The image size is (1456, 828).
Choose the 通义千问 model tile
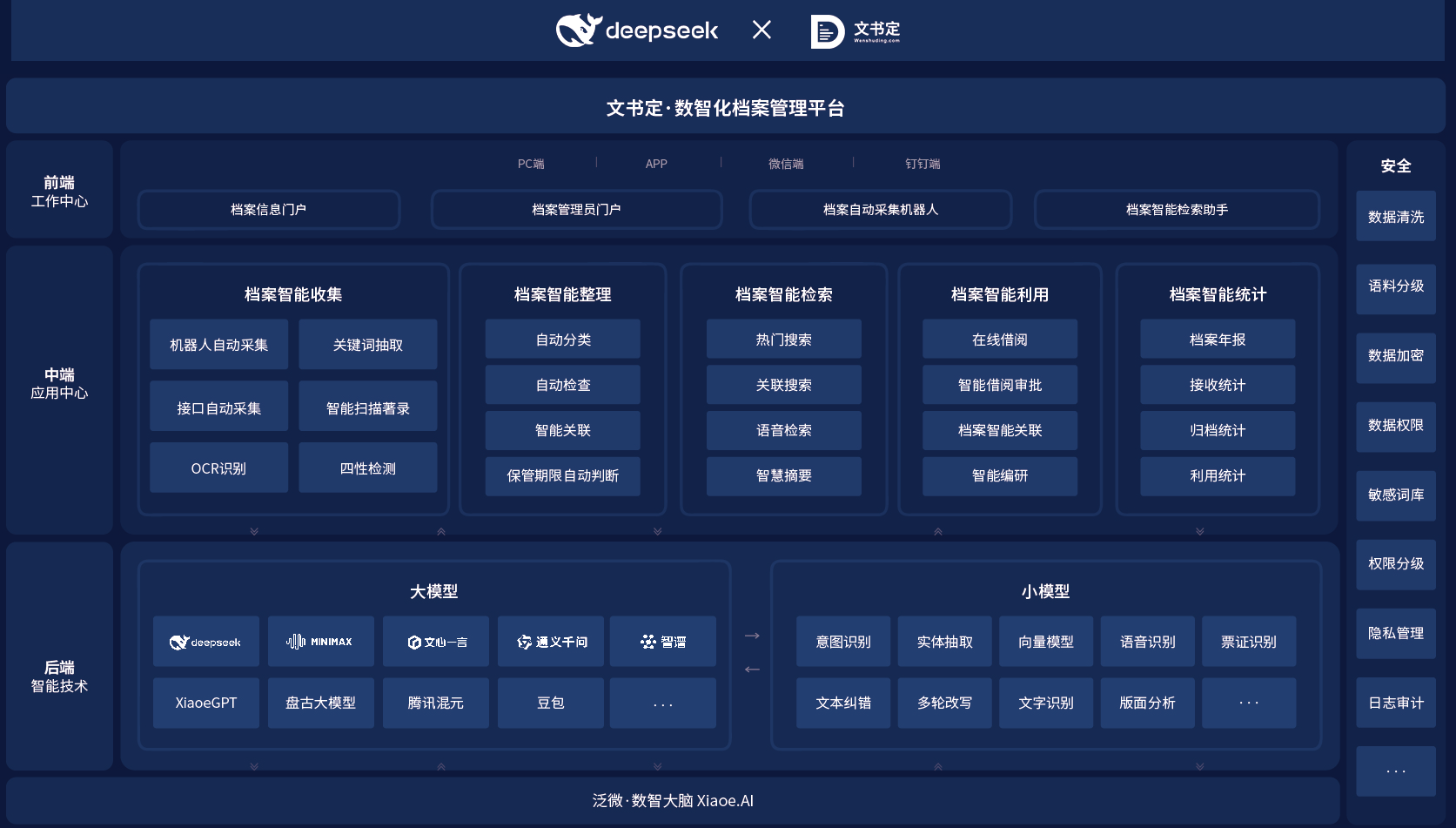point(551,642)
